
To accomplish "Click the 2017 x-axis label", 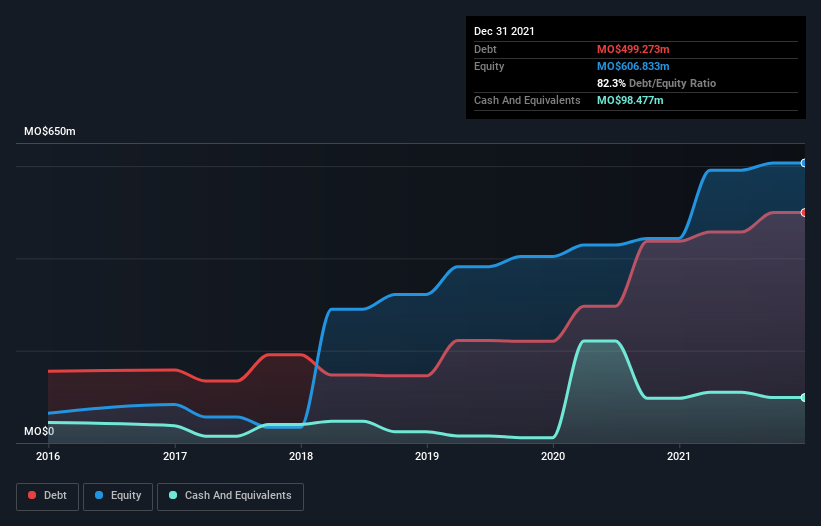I will coord(175,456).
